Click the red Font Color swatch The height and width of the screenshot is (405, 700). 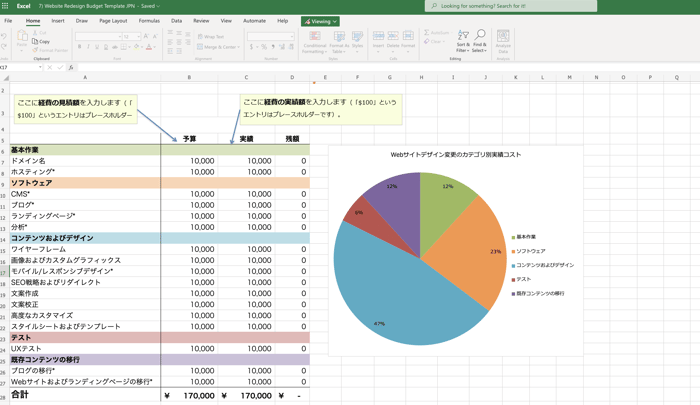149,46
